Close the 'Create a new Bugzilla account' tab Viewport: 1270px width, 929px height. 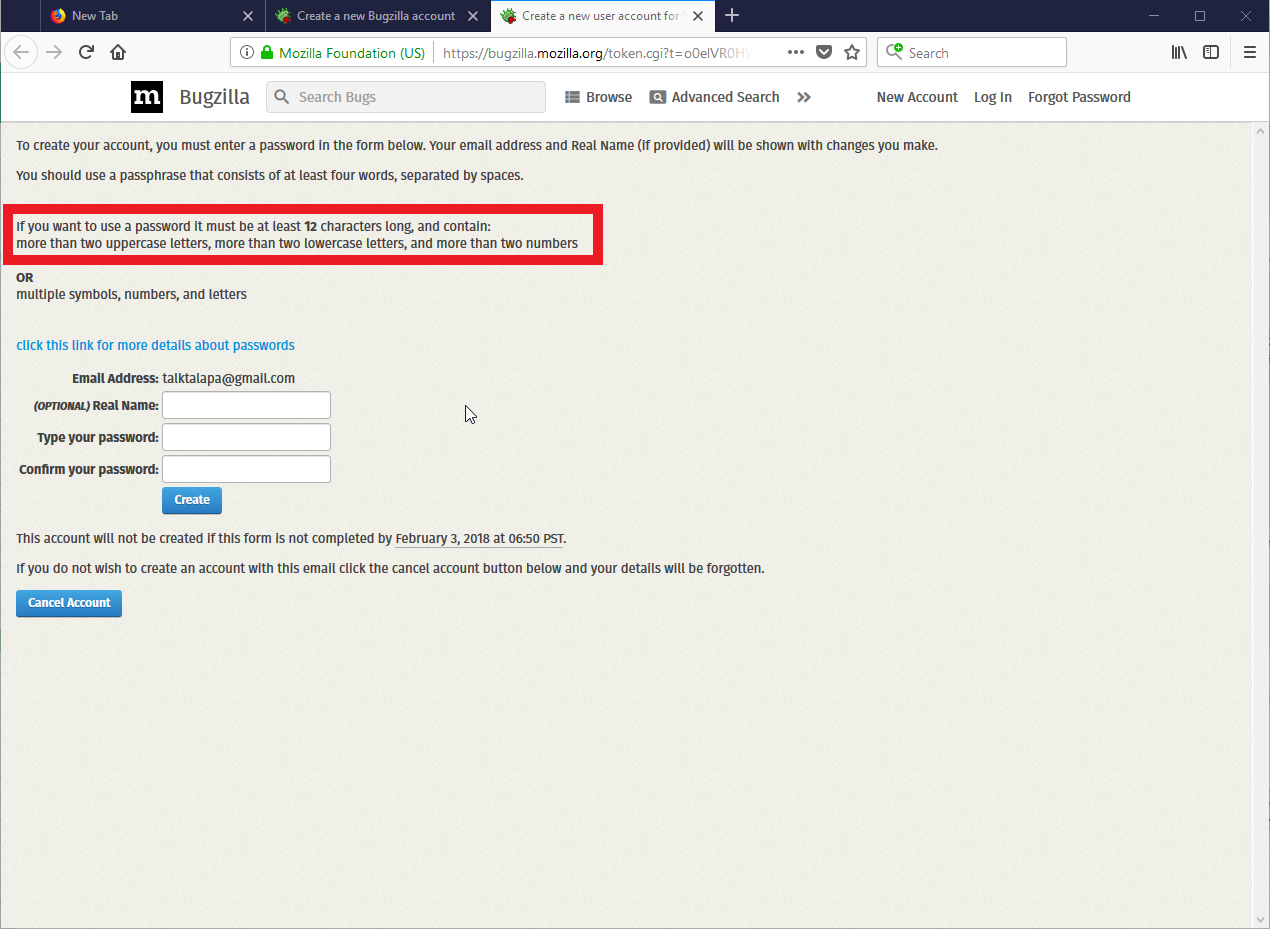tap(473, 16)
